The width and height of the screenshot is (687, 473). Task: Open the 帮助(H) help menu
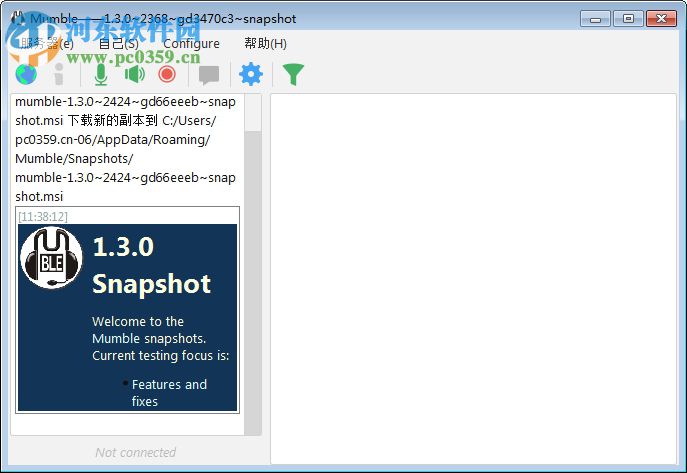tap(266, 43)
